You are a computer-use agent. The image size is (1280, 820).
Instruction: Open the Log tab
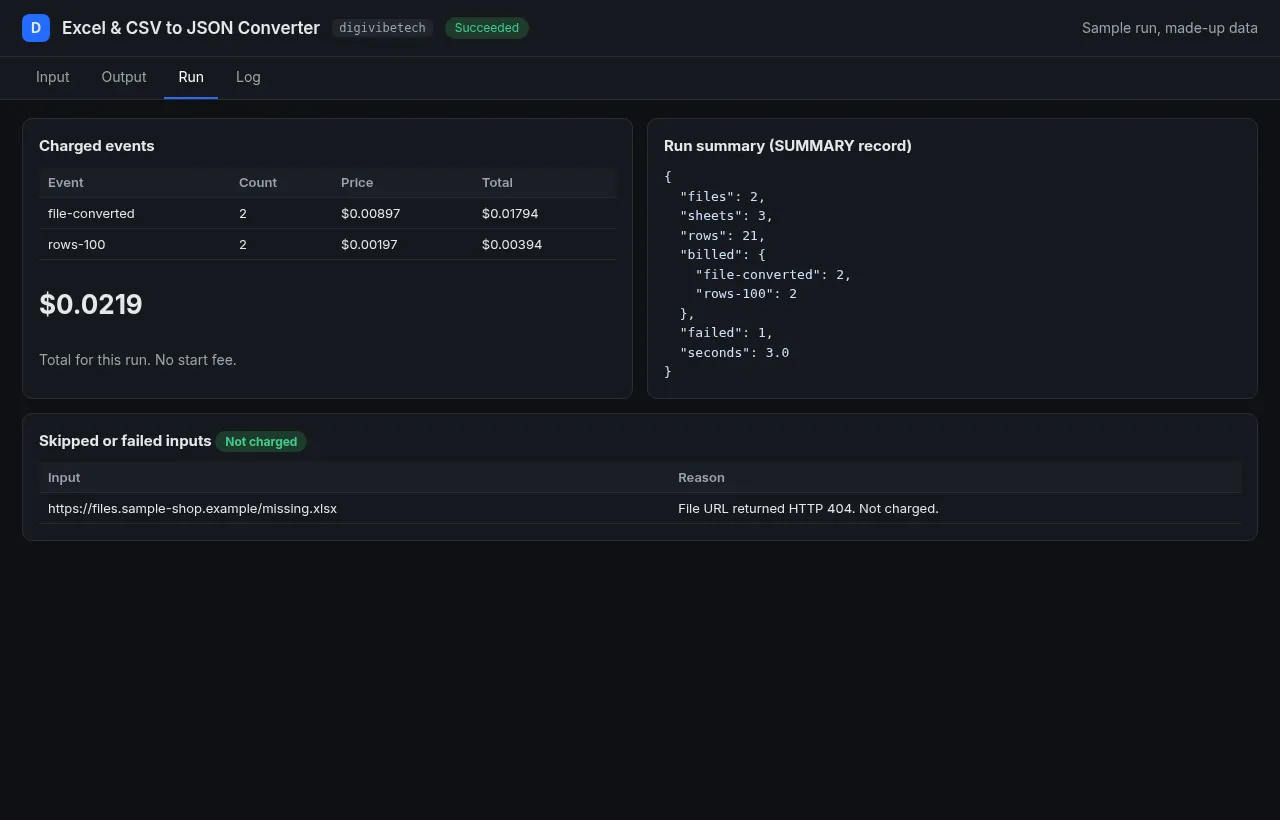(248, 77)
